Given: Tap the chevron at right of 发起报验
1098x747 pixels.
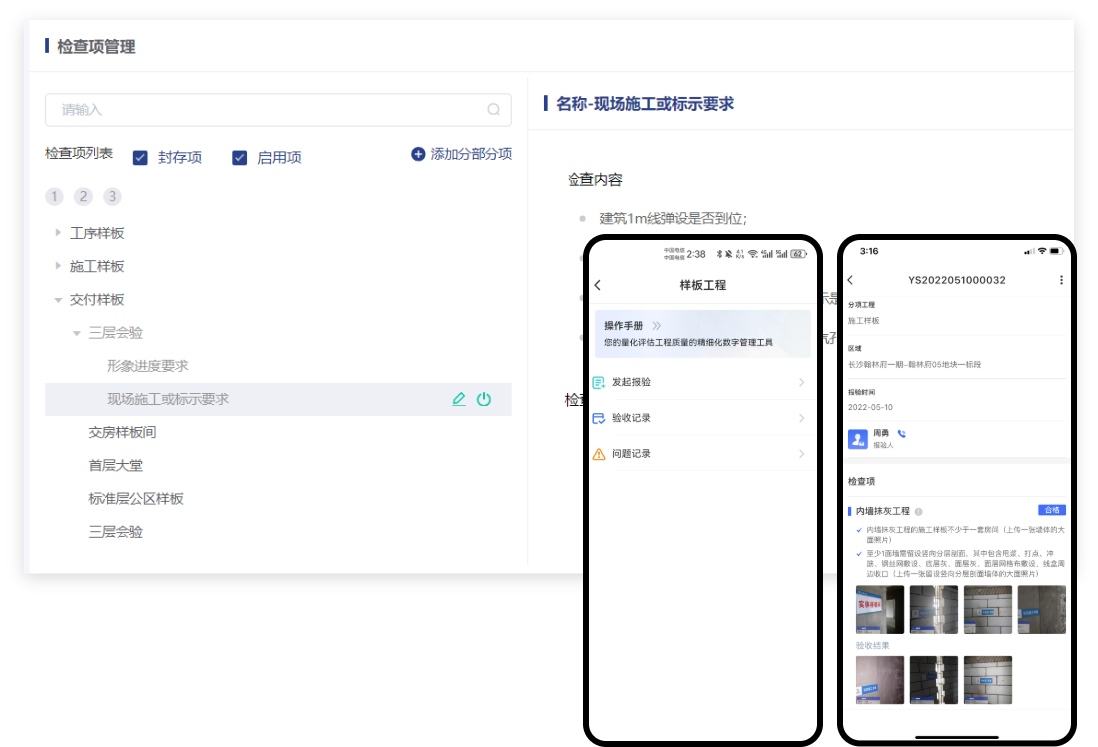Looking at the screenshot, I should click(802, 382).
